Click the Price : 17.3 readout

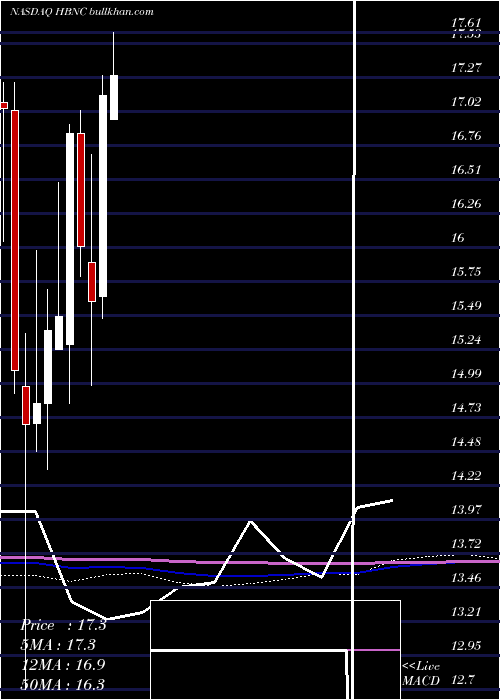(x=63, y=625)
